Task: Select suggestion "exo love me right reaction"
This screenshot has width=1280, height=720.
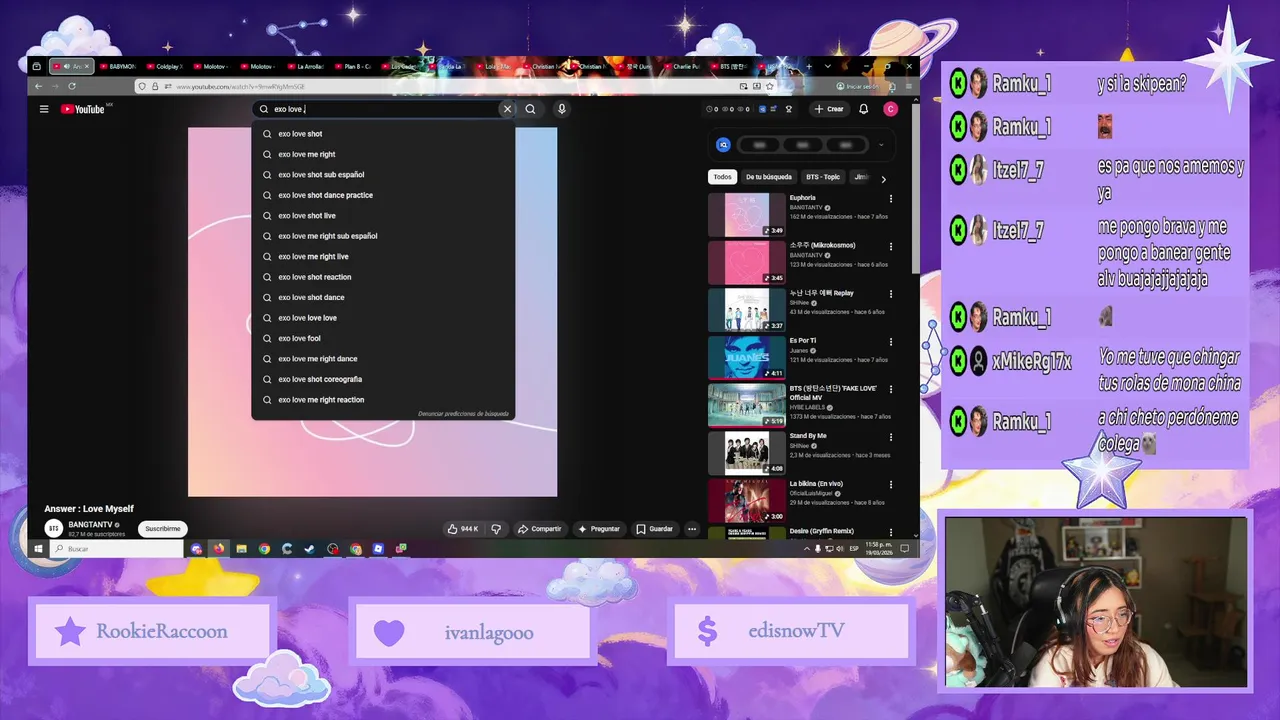Action: [383, 400]
